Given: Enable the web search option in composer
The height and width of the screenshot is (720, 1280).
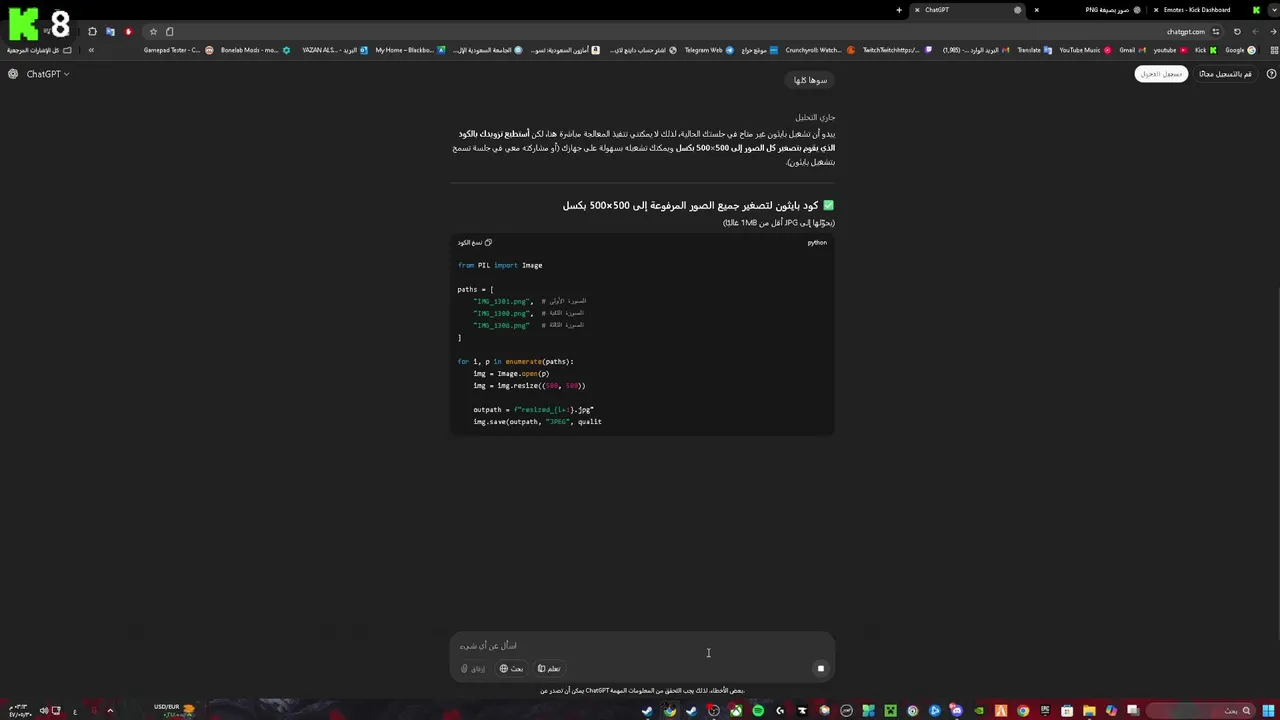Looking at the screenshot, I should pos(511,669).
